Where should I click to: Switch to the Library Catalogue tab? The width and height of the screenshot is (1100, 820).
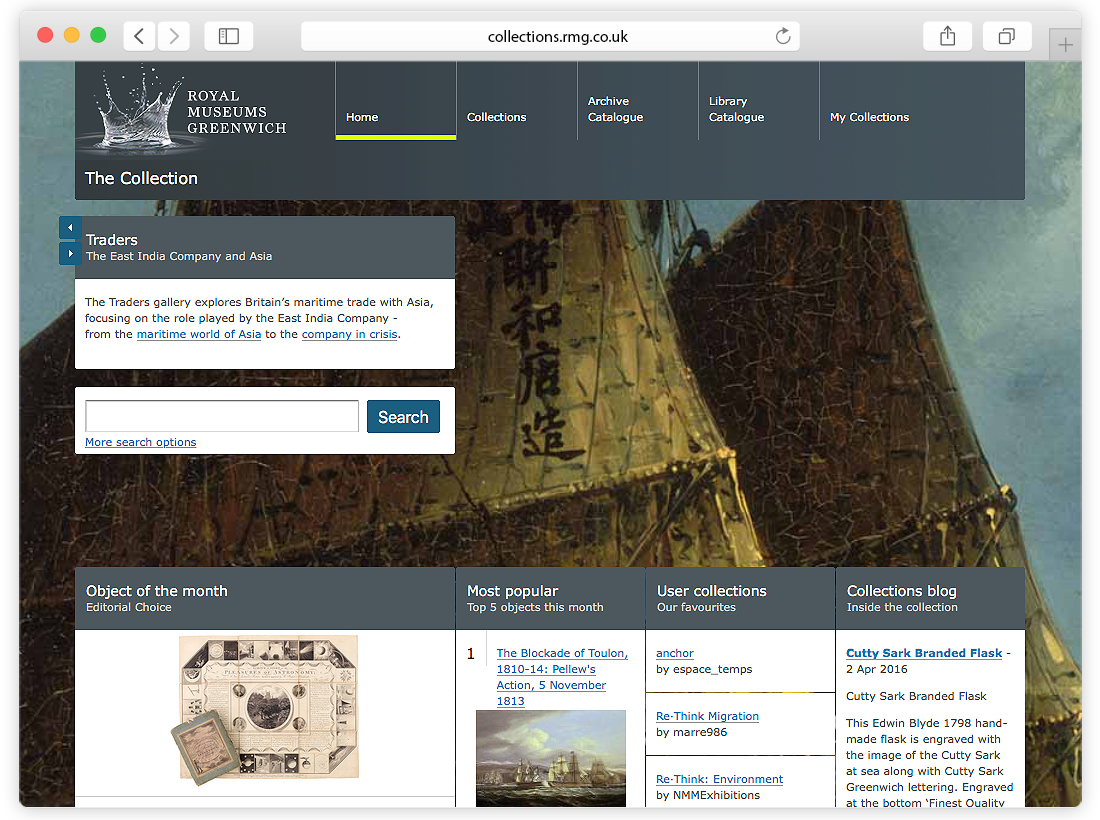coord(759,101)
